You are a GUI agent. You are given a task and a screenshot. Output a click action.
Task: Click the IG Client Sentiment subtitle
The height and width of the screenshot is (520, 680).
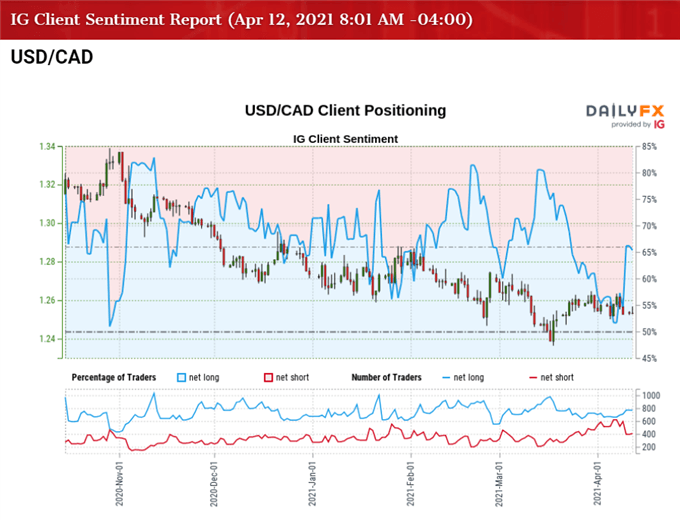pos(345,139)
